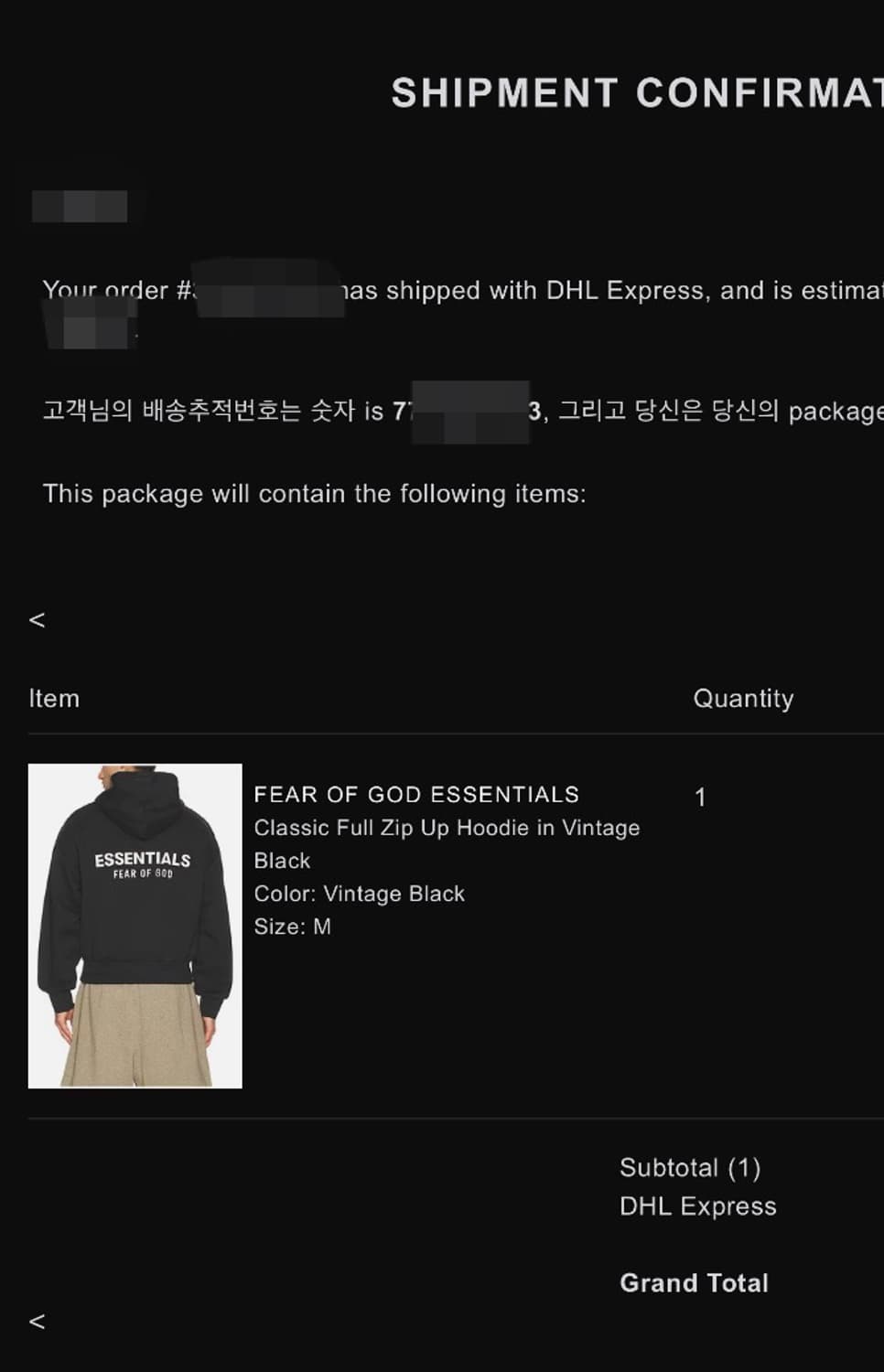The height and width of the screenshot is (1372, 884).
Task: Click the Grand Total label
Action: click(694, 1283)
